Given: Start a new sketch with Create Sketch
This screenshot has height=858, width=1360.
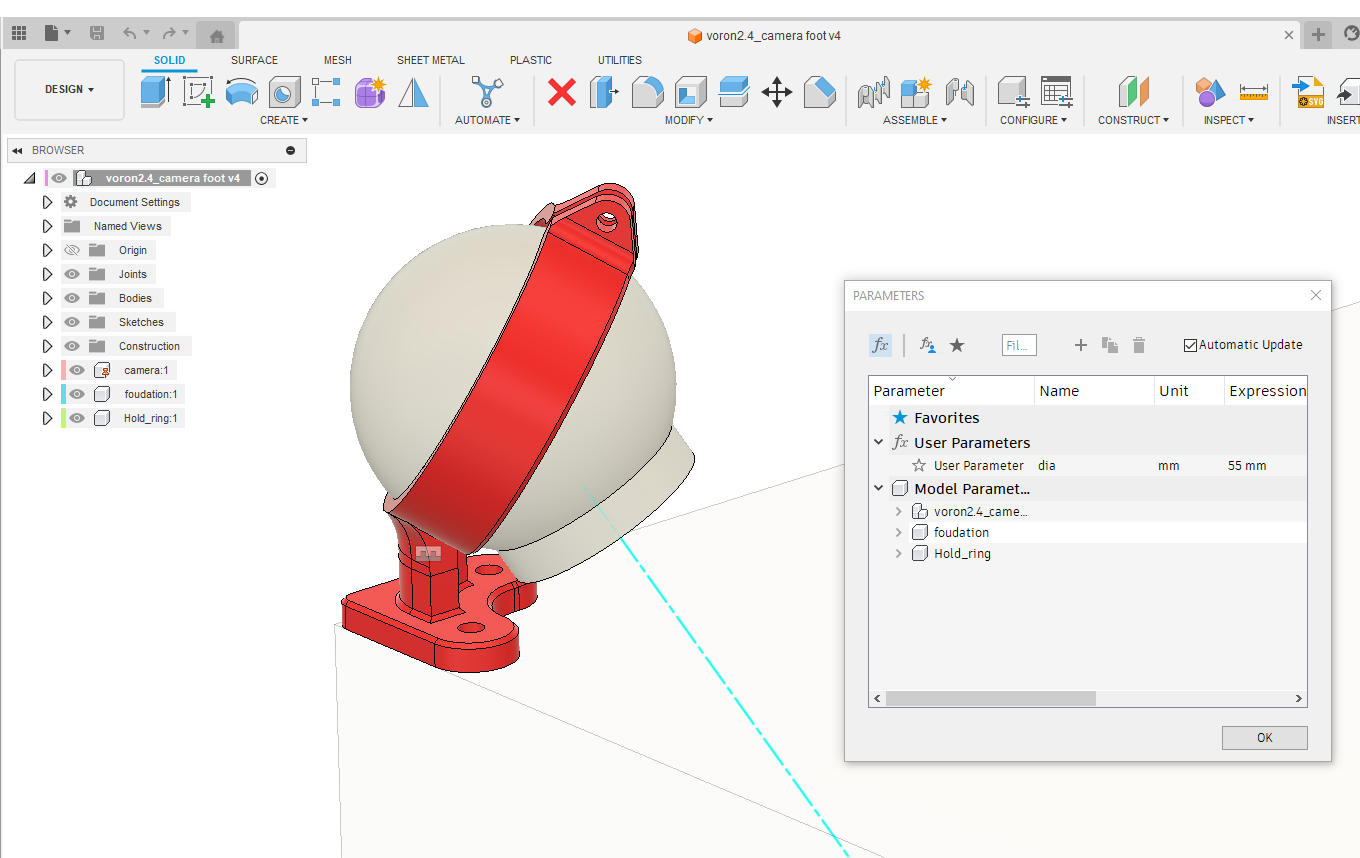Looking at the screenshot, I should pyautogui.click(x=198, y=92).
